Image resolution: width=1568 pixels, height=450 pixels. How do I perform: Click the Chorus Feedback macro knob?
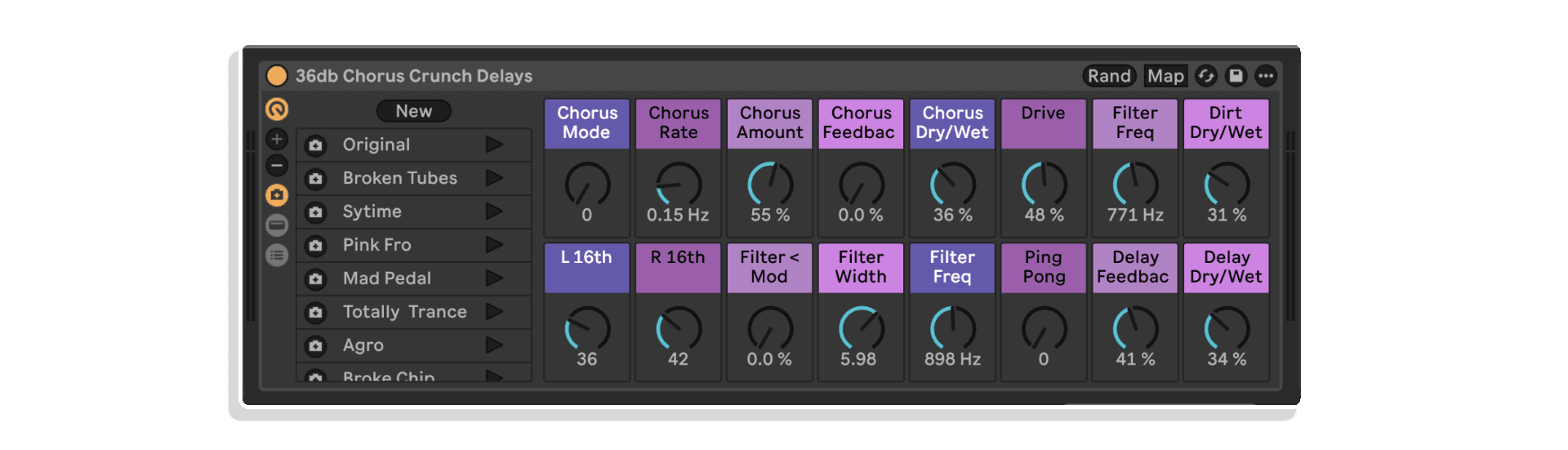(x=862, y=184)
